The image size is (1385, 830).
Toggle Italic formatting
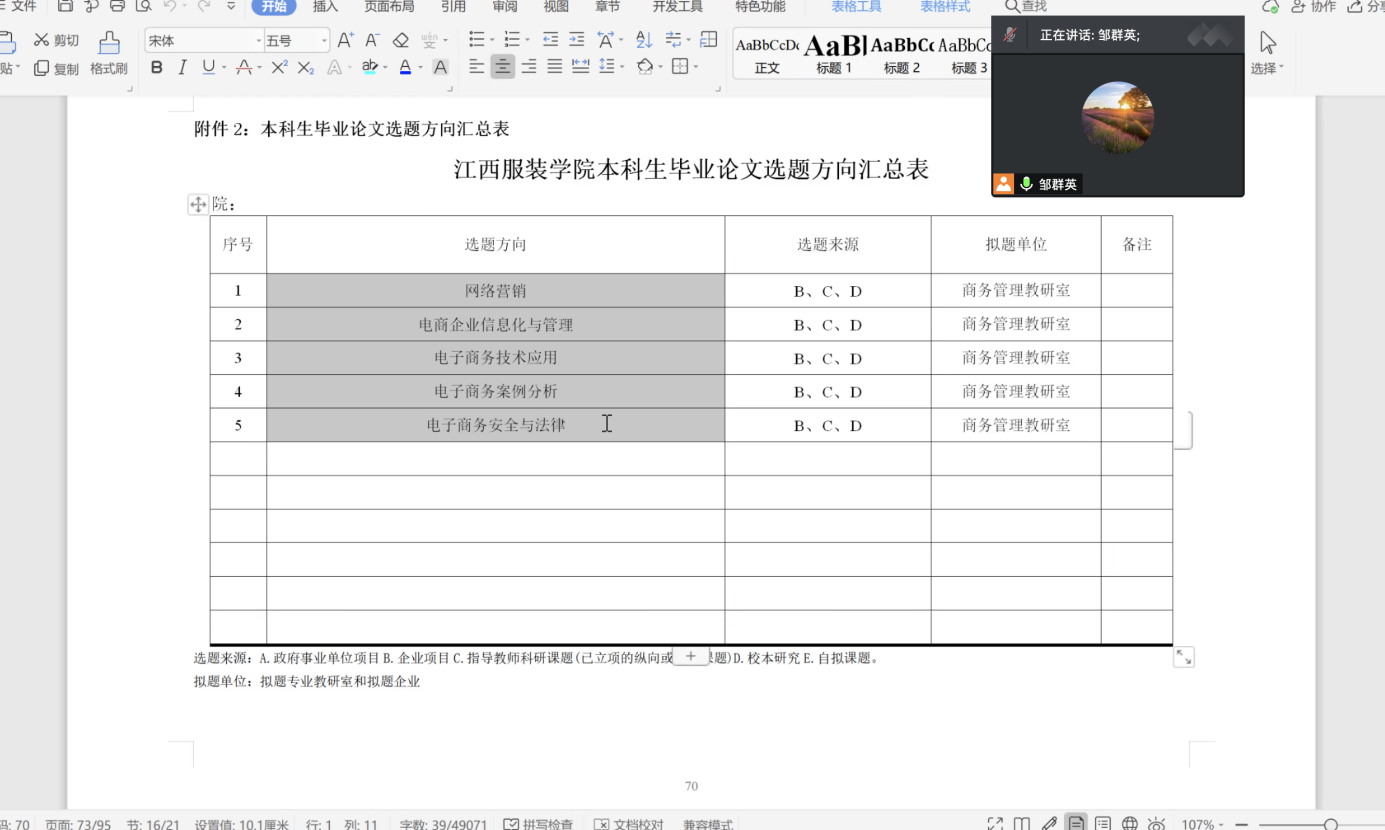pos(182,67)
